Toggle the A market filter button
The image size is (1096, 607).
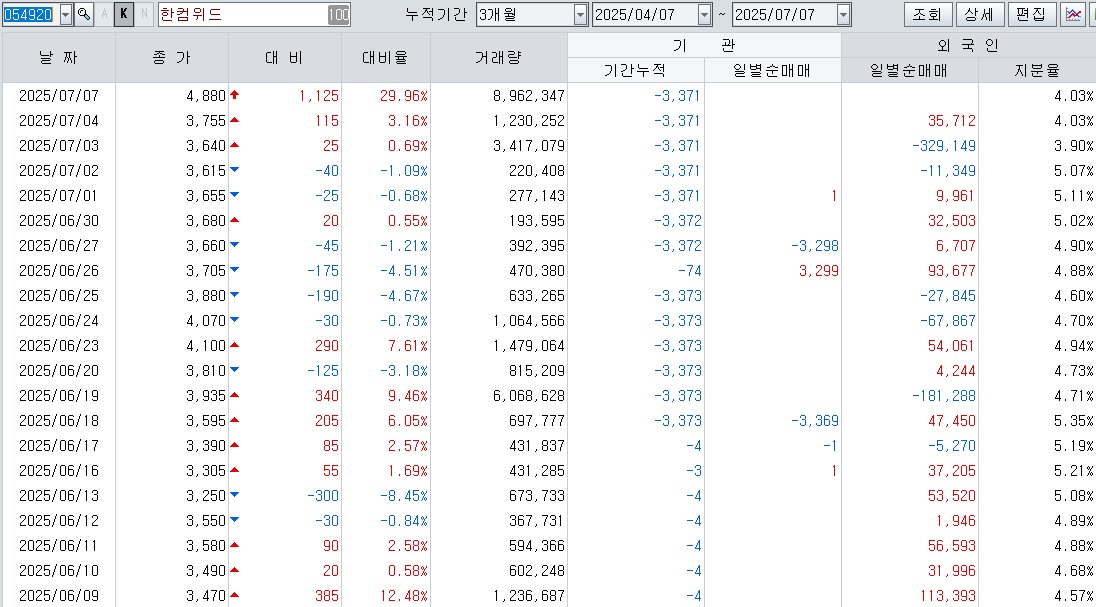pos(104,14)
